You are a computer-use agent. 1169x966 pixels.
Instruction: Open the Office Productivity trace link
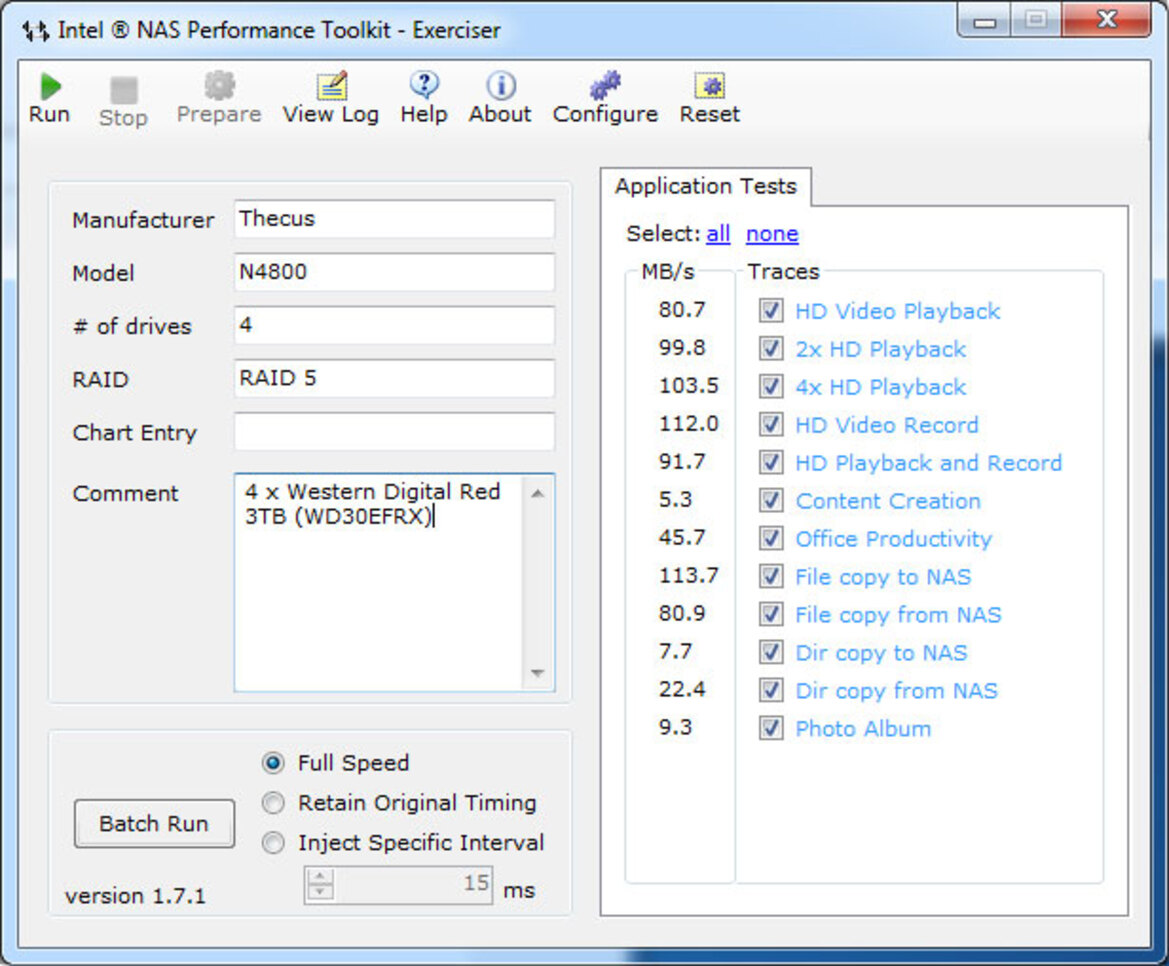(893, 539)
